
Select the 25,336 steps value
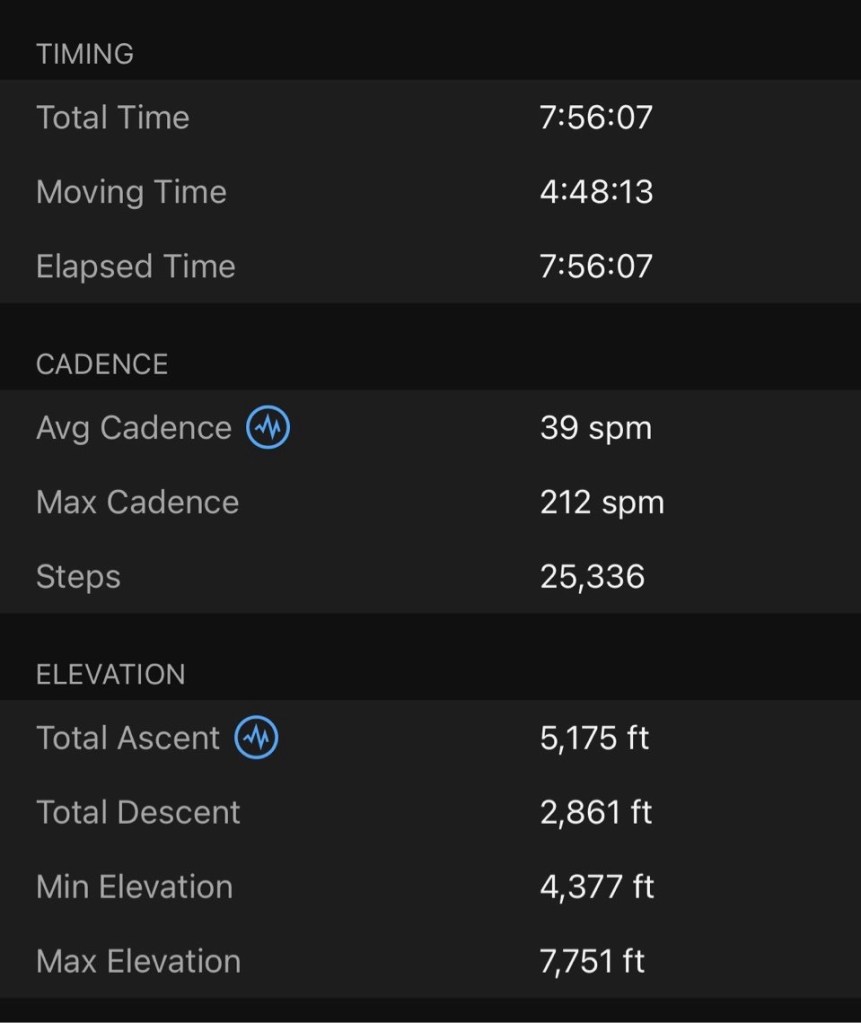click(592, 577)
